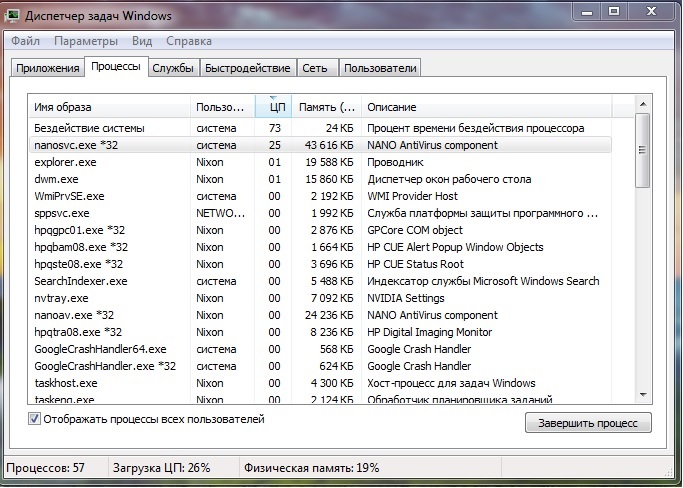Switch to the Службы tab
This screenshot has height=488, width=683.
[172, 68]
